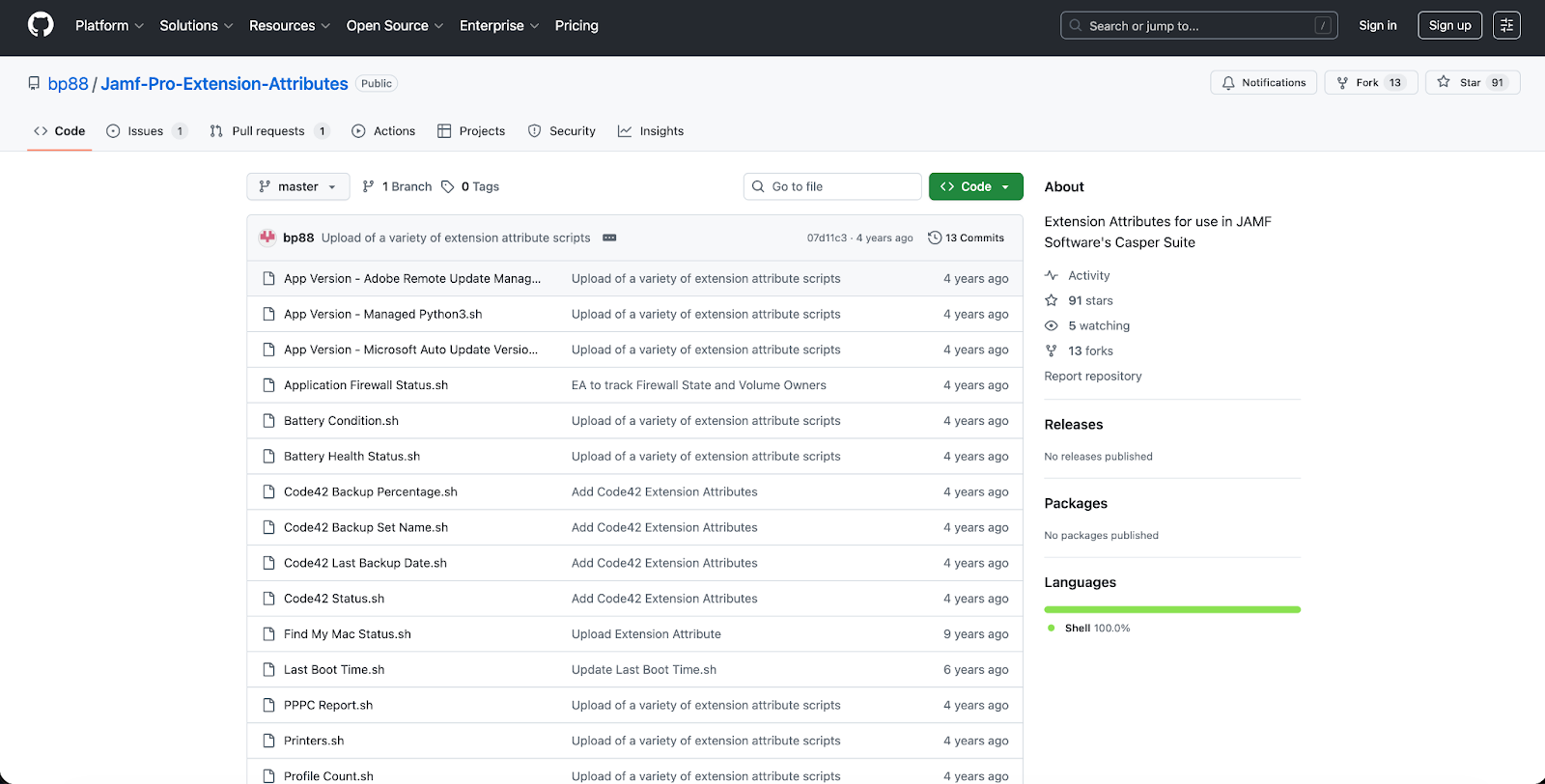
Task: Switch to the Issues tab
Action: coord(146,131)
